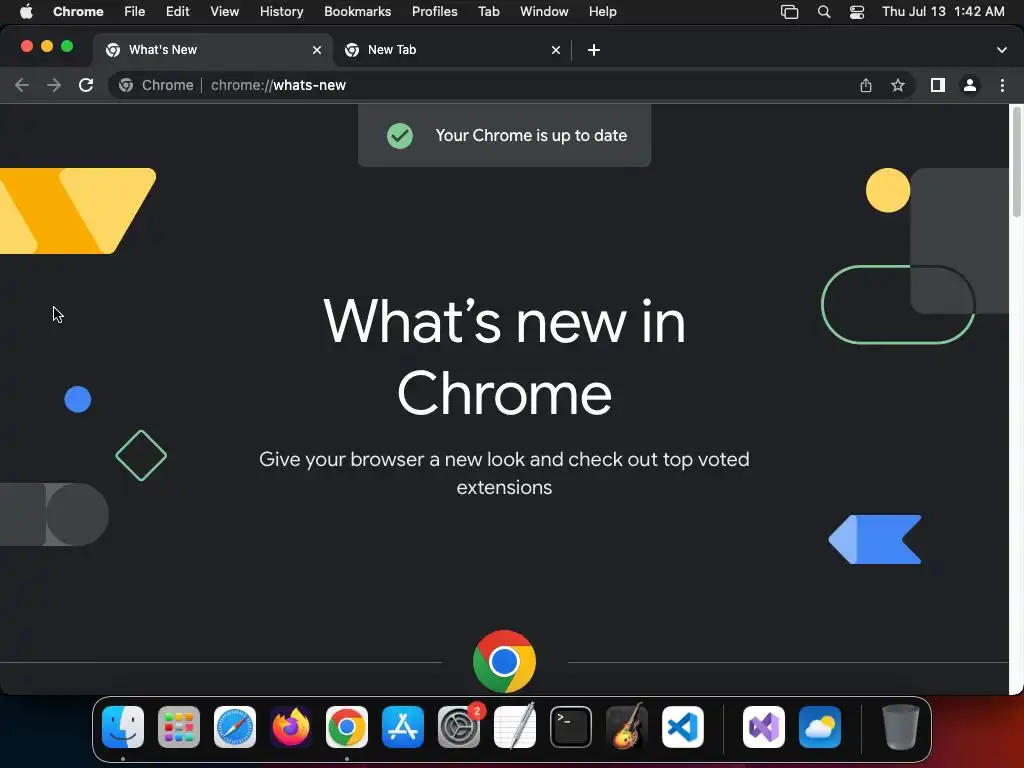Click the forward navigation arrow
Viewport: 1024px width, 768px height.
tap(54, 86)
